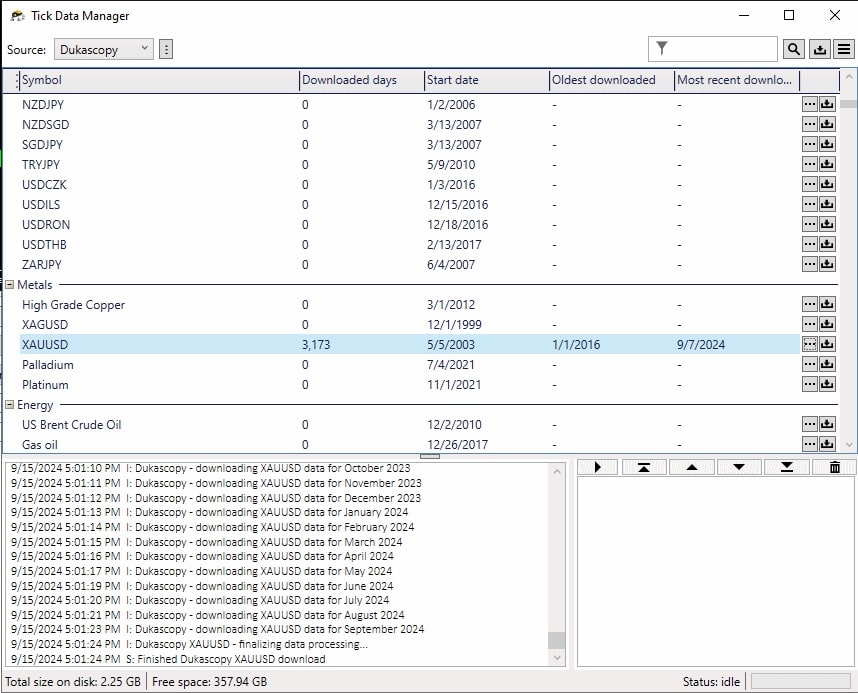Move queue item up
858x693 pixels.
[692, 467]
